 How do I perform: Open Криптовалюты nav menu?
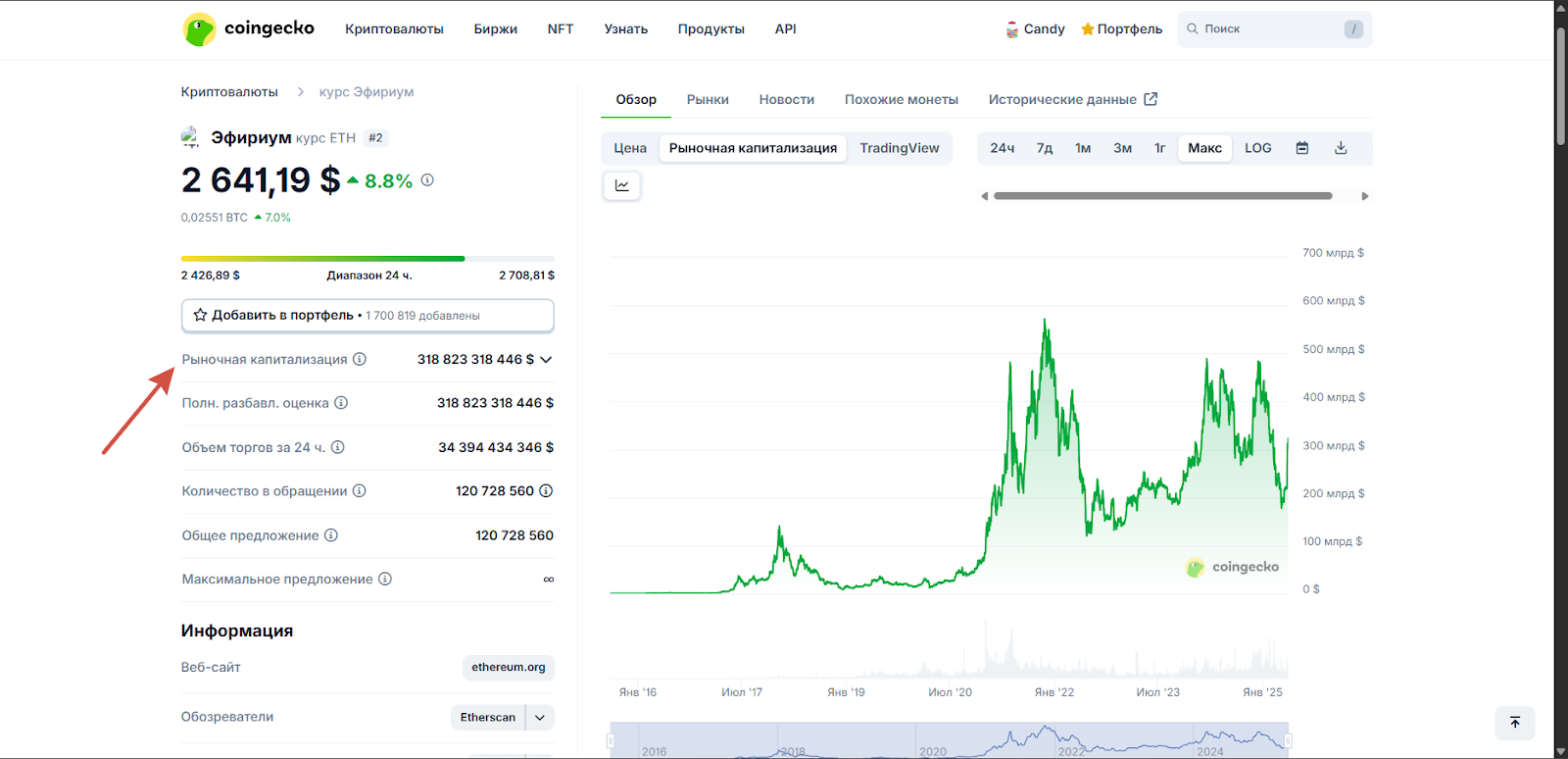tap(394, 29)
